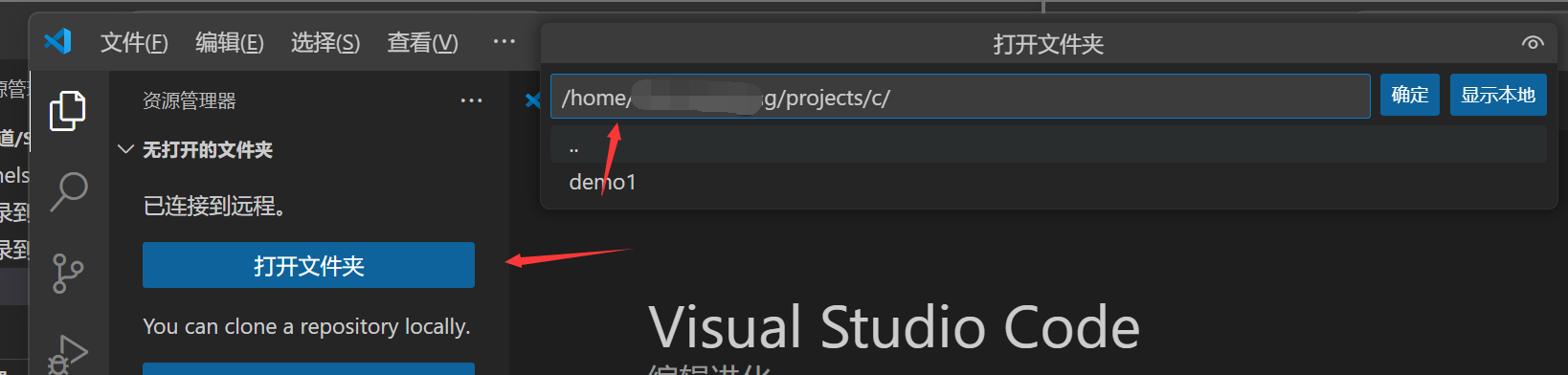The width and height of the screenshot is (1568, 375).
Task: Open the 选择(S) menu
Action: [x=325, y=42]
